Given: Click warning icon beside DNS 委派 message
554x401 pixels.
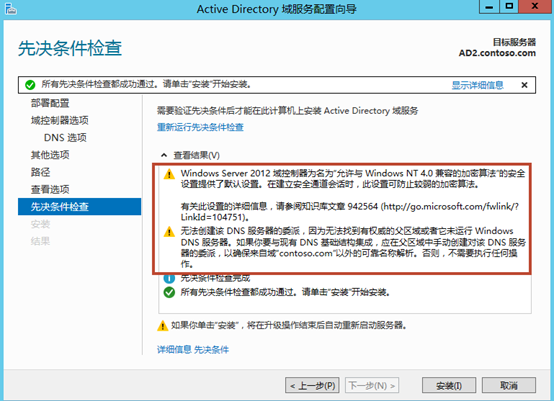Looking at the screenshot, I should point(169,232).
